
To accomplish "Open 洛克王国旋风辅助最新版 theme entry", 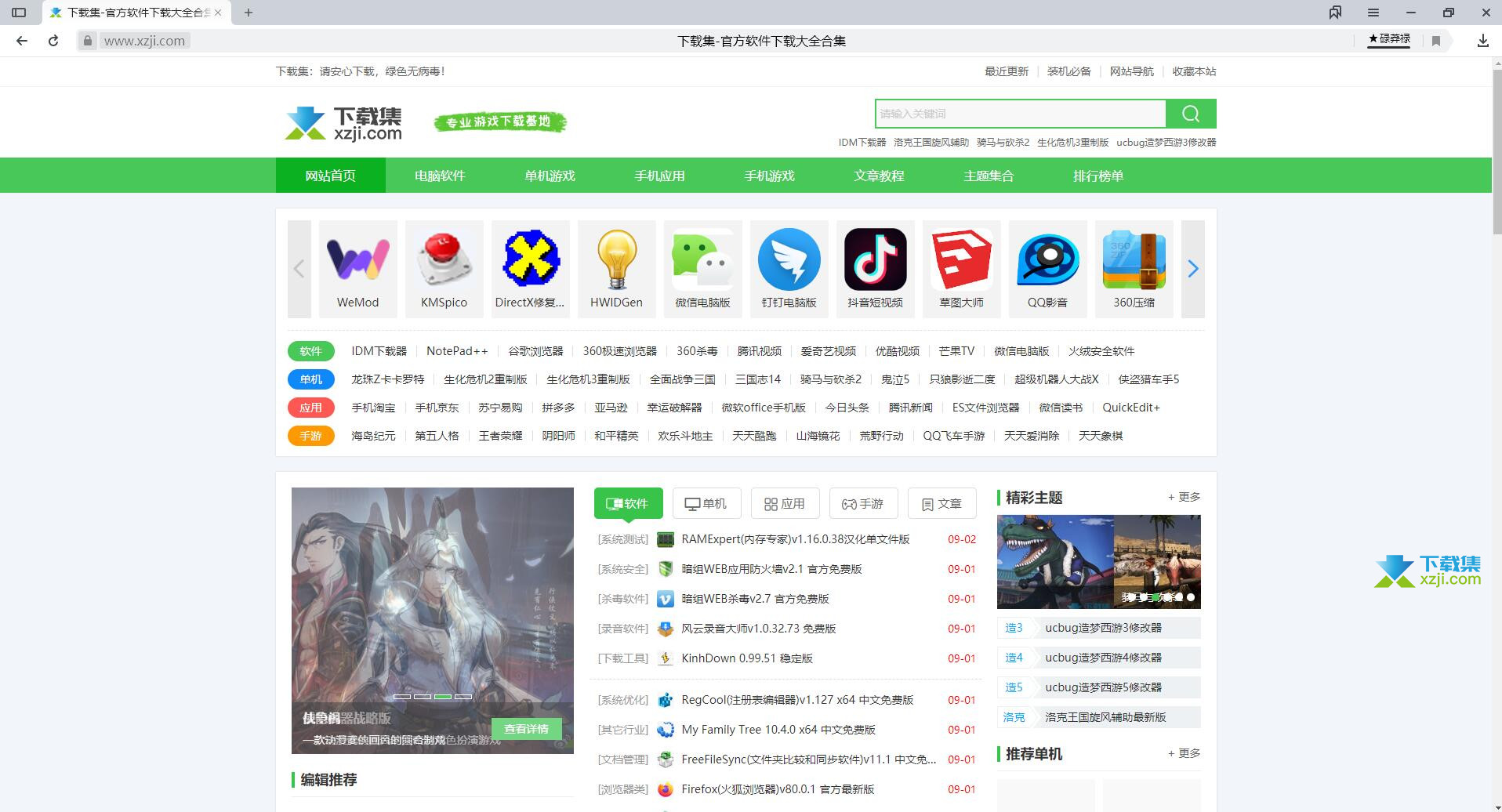I will point(1099,717).
